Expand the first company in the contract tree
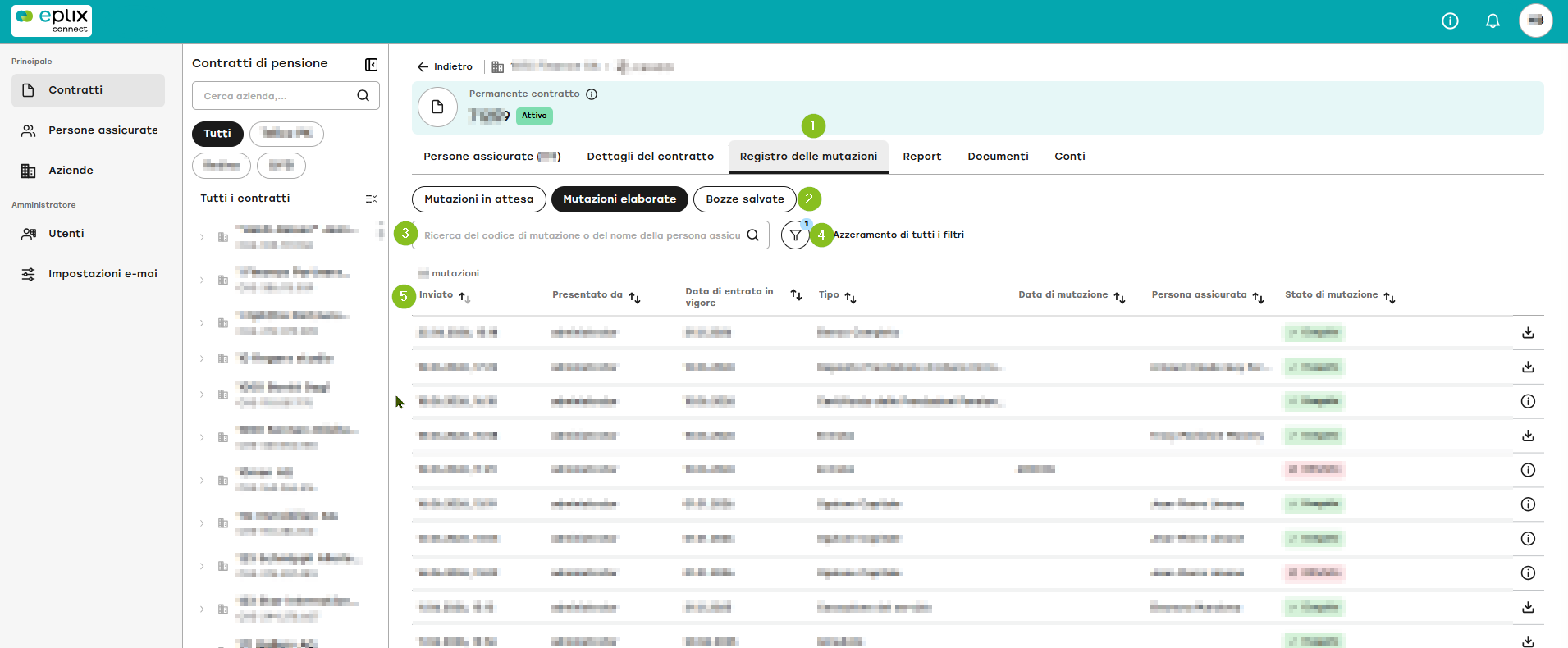 click(202, 237)
